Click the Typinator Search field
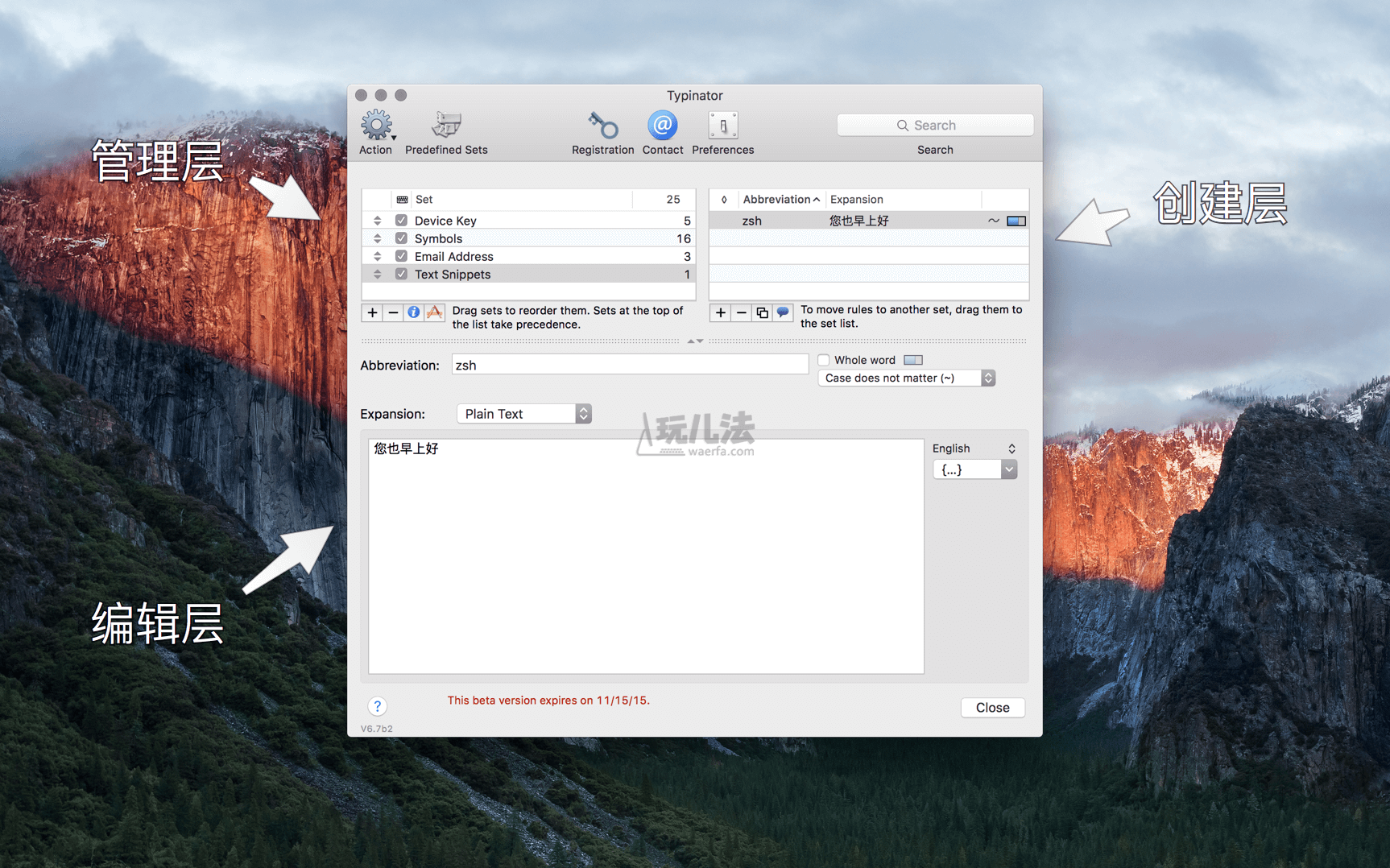 tap(935, 125)
